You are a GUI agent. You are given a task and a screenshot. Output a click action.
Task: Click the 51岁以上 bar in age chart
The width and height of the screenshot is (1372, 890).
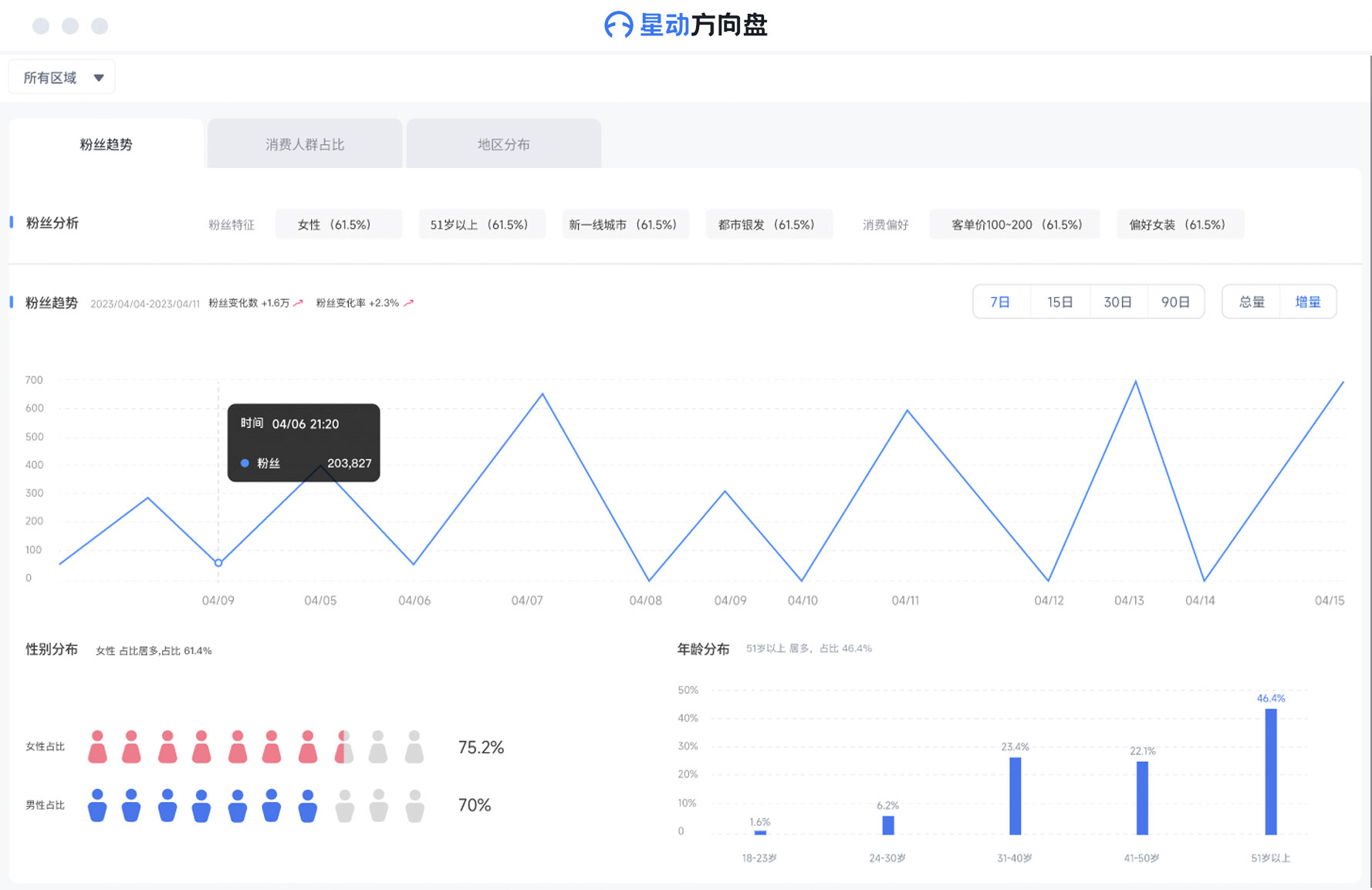1270,771
